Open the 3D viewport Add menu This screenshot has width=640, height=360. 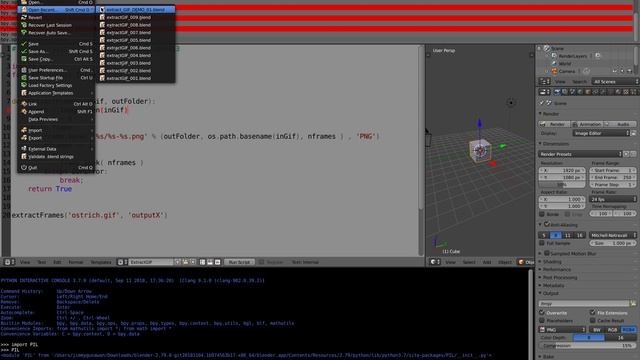pos(487,262)
